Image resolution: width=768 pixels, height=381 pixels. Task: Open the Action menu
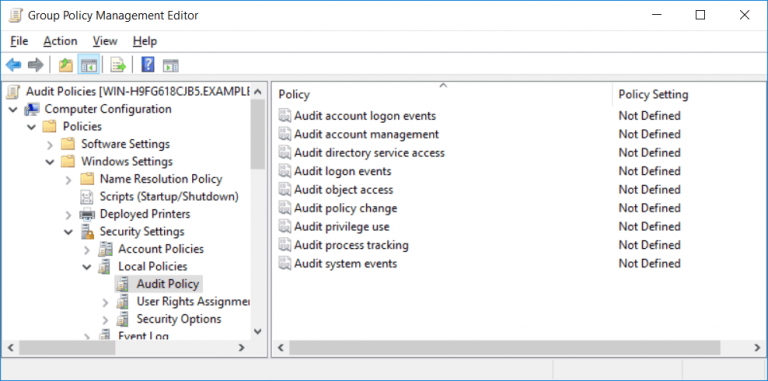click(x=60, y=41)
